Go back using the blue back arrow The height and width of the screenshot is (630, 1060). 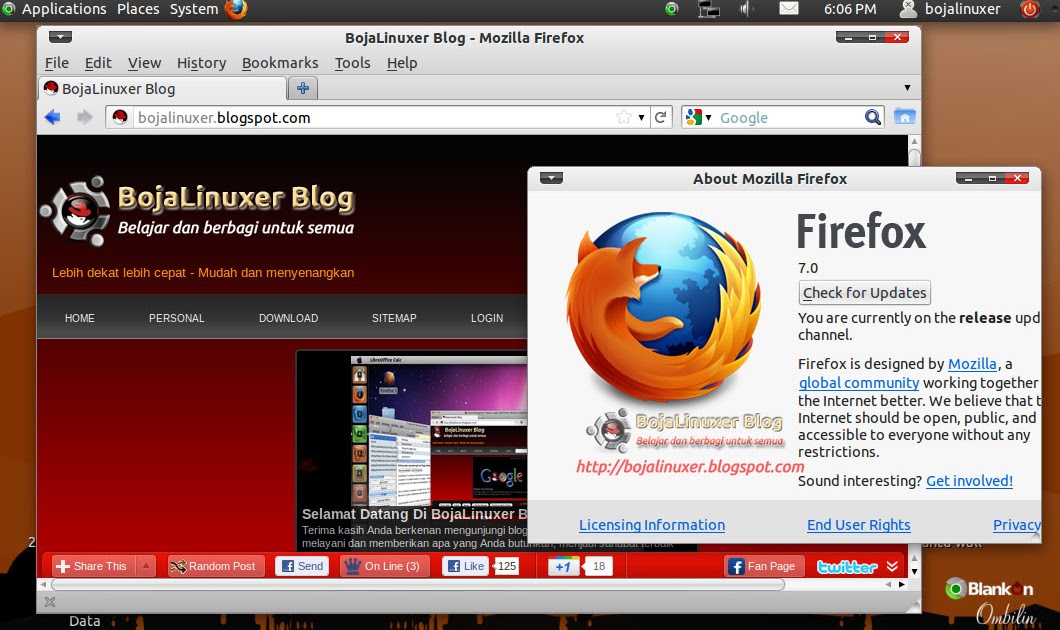pos(53,118)
